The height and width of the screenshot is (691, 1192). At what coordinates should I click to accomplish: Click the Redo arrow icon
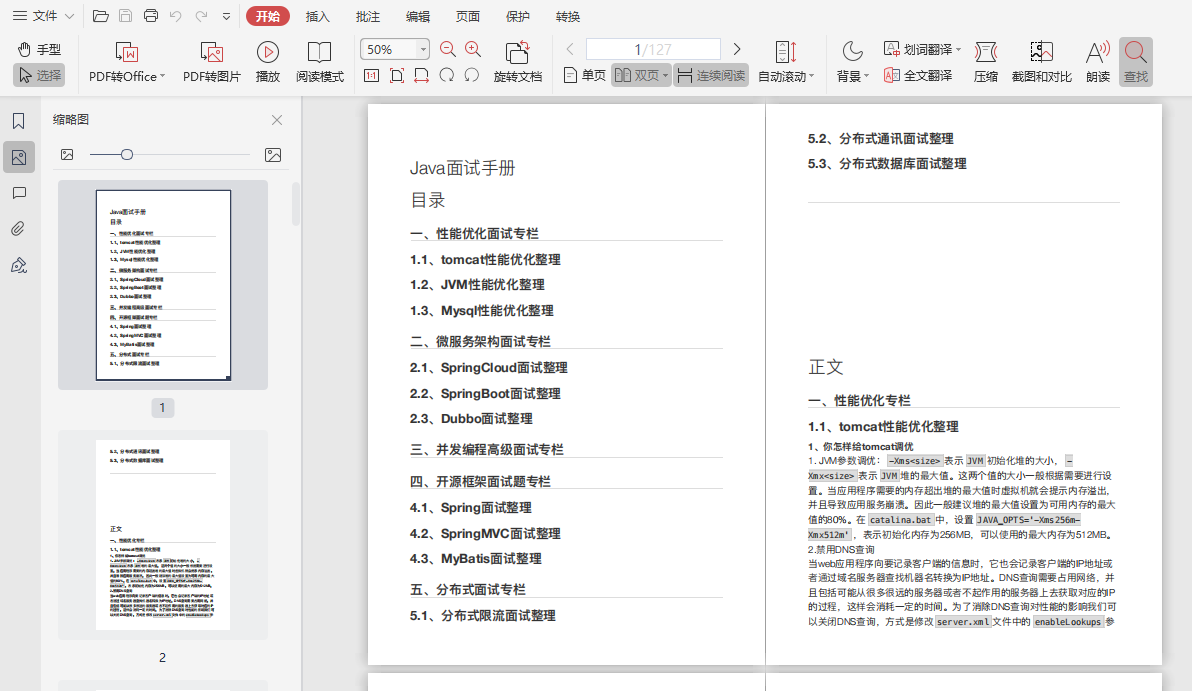(x=201, y=16)
